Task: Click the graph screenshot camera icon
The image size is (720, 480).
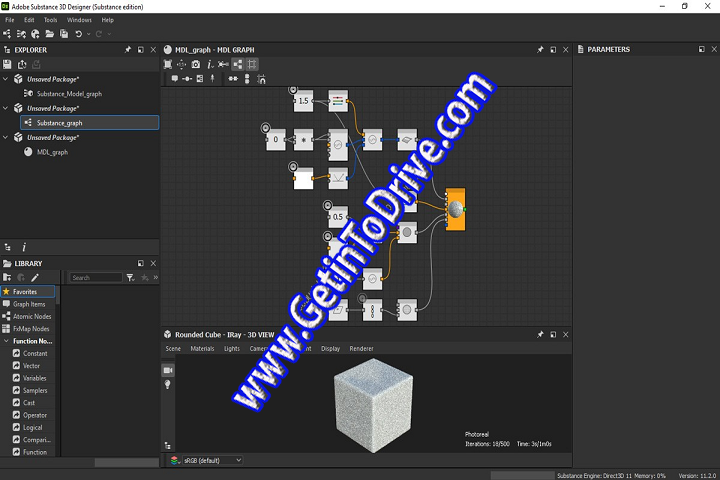Action: tap(196, 64)
